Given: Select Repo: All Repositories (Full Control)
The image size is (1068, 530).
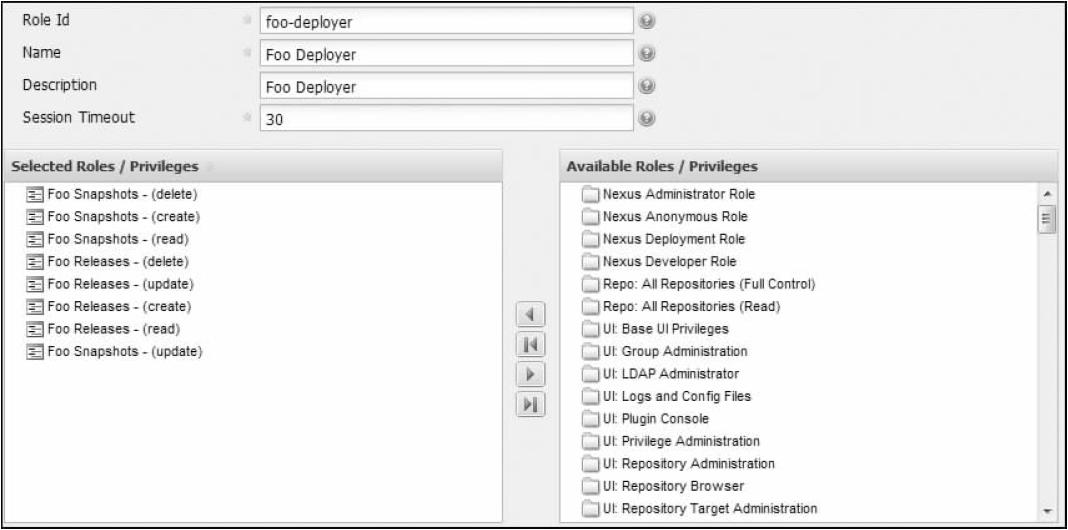Looking at the screenshot, I should pyautogui.click(x=710, y=284).
